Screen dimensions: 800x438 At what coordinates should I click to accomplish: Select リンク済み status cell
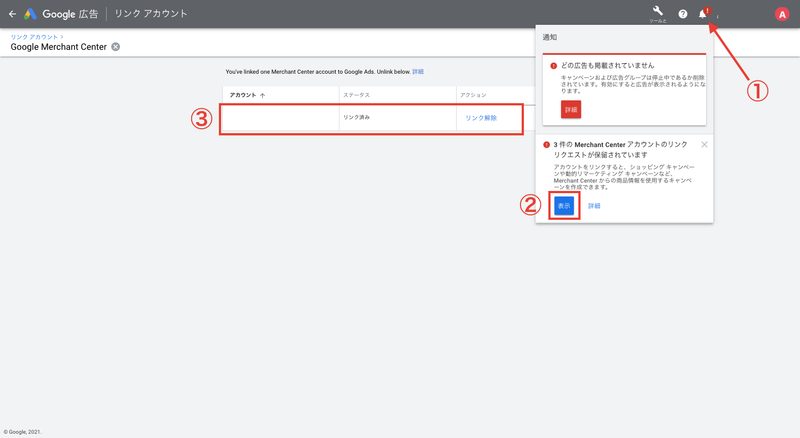pos(356,117)
